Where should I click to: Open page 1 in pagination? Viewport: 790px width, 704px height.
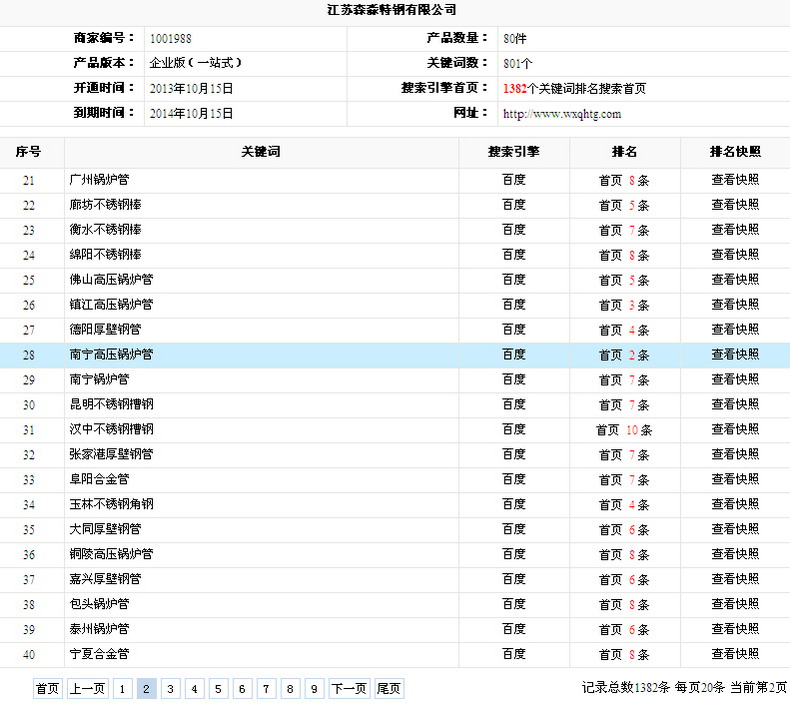tap(122, 688)
